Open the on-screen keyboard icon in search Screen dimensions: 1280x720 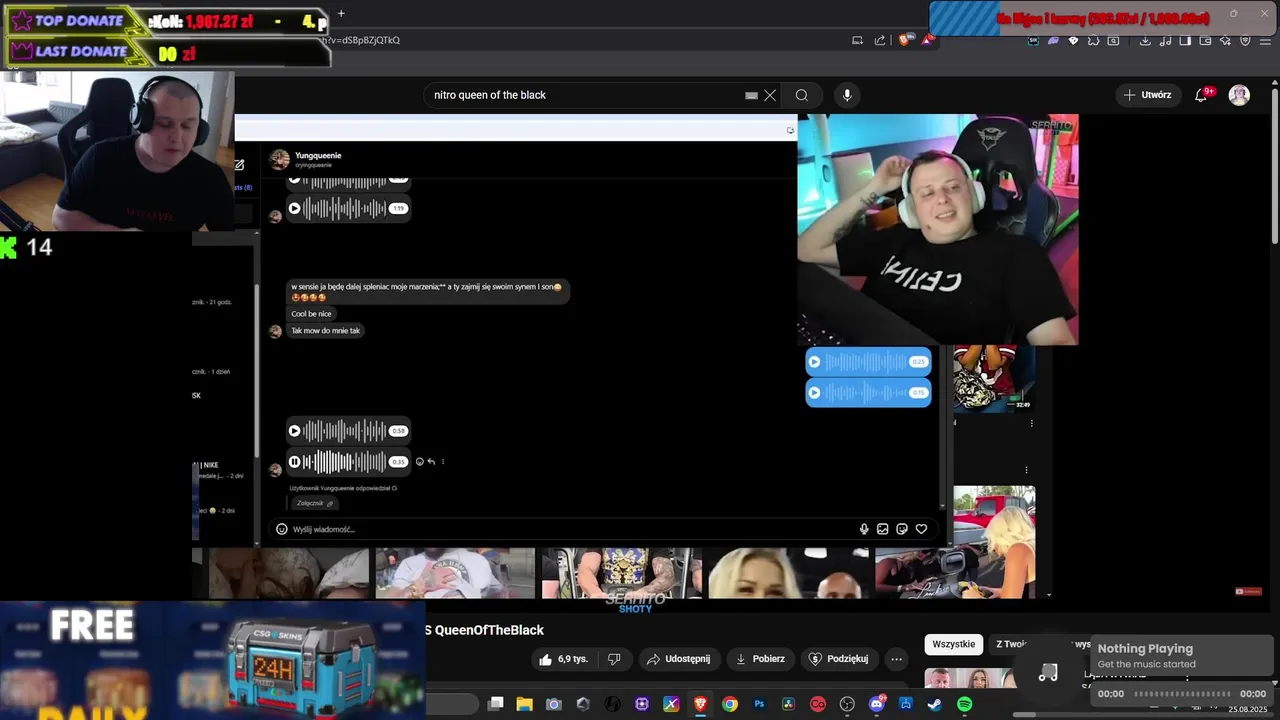751,95
